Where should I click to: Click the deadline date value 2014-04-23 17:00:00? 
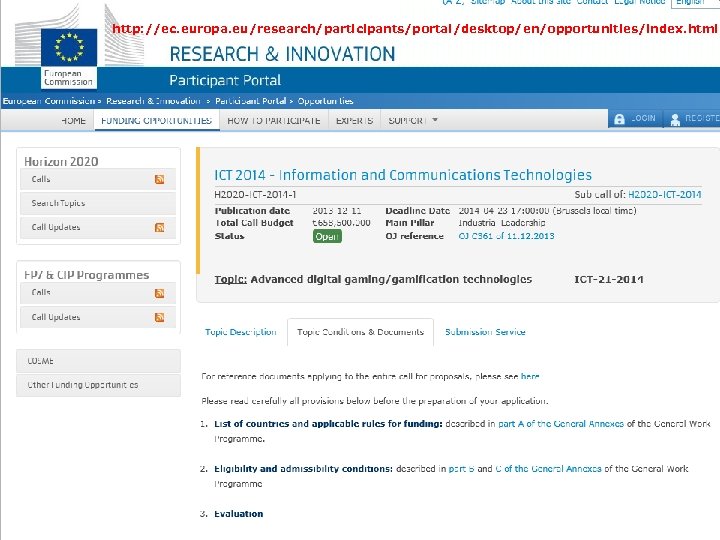[x=504, y=211]
